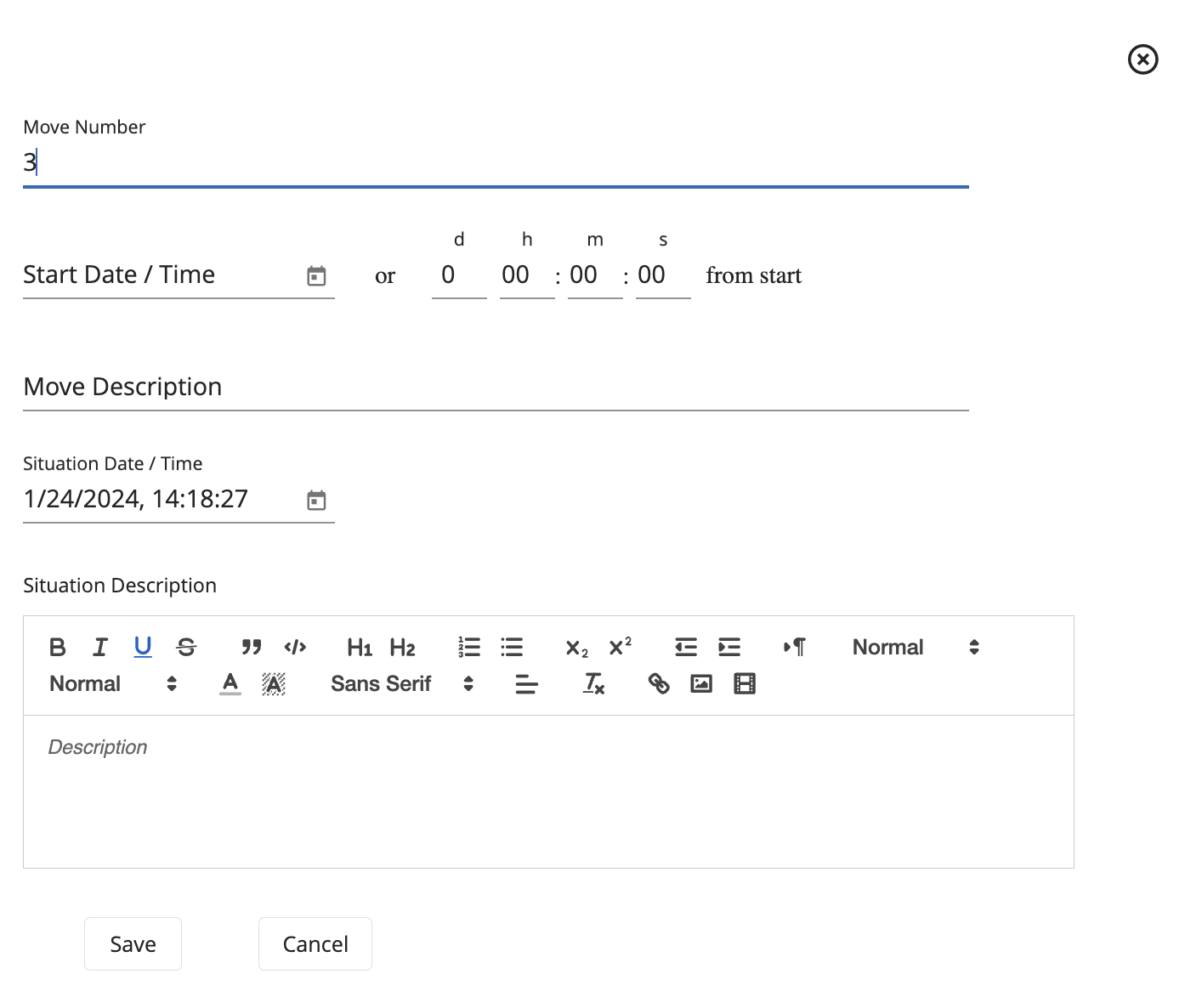The height and width of the screenshot is (1008, 1202).
Task: Open the Situation Date calendar picker
Action: tap(316, 501)
